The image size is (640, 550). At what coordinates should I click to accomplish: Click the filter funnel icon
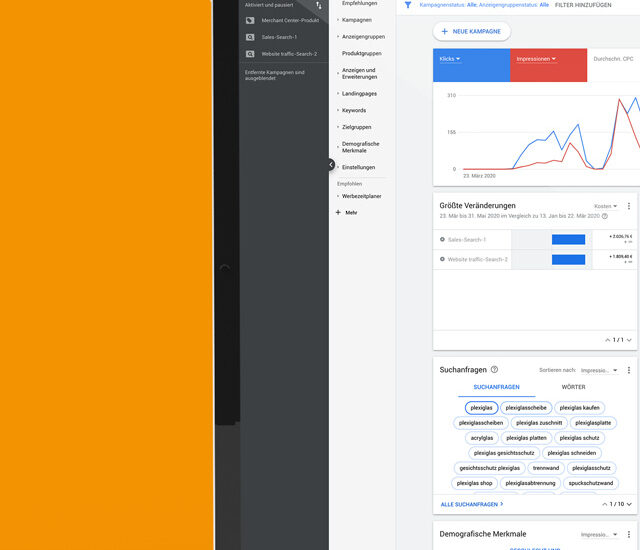[x=408, y=5]
